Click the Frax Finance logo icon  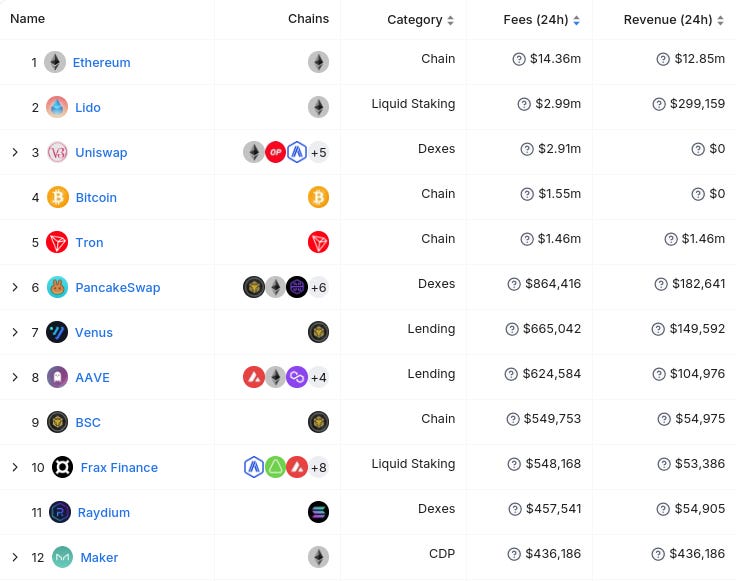[62, 467]
